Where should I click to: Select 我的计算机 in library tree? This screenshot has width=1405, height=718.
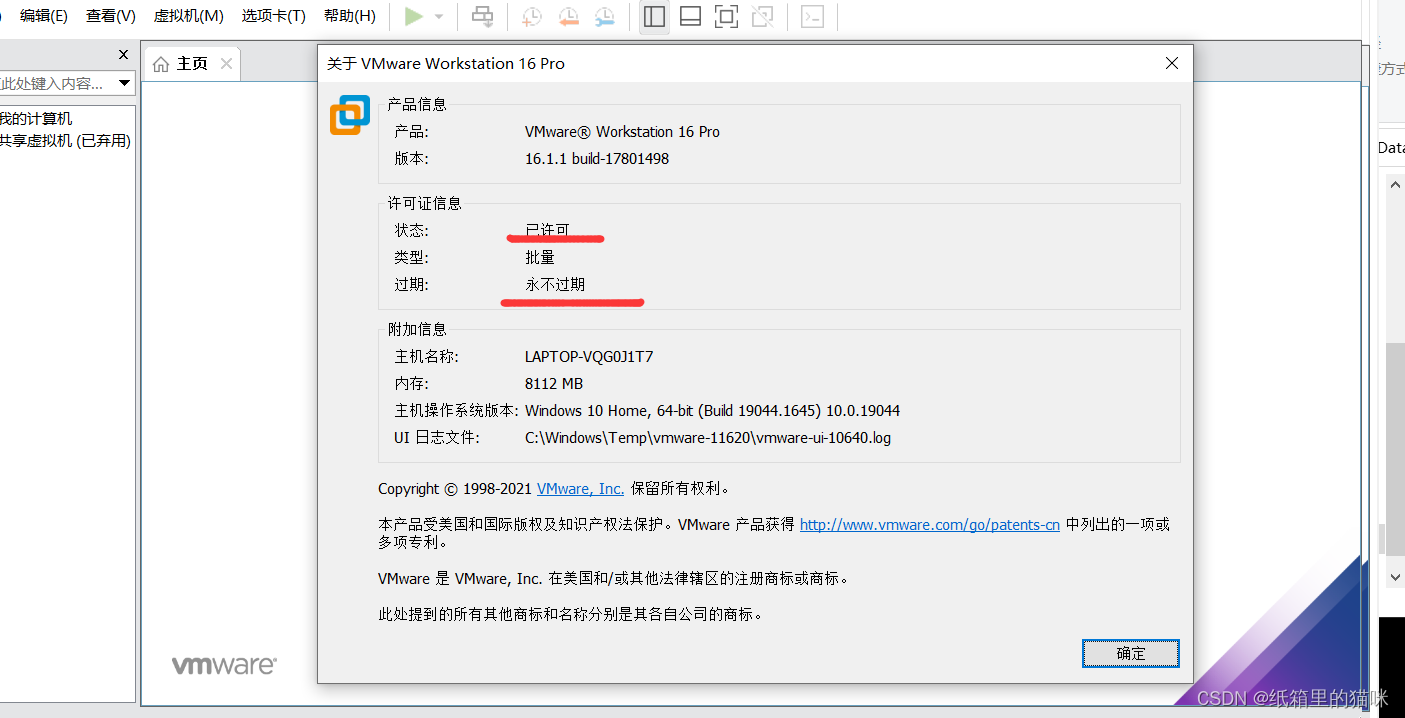point(36,119)
